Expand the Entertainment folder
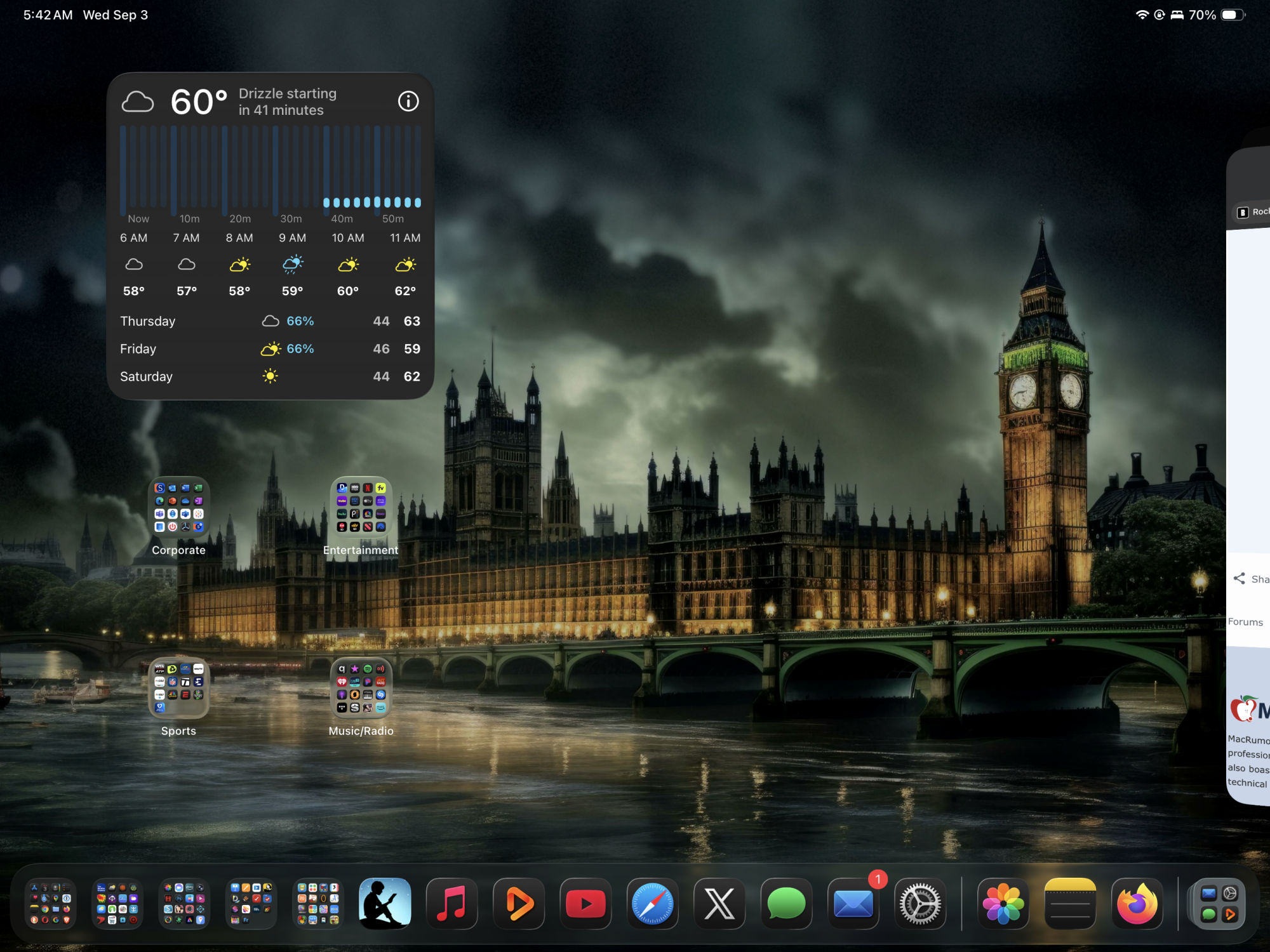 coord(361,507)
